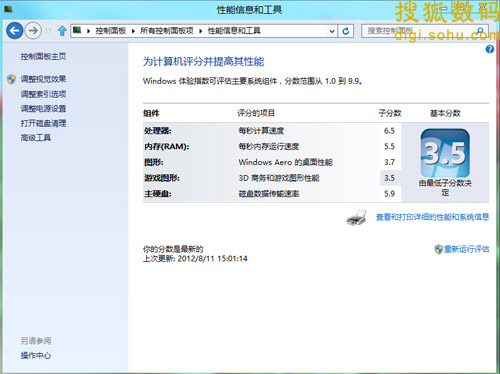The image size is (500, 374).
Task: Click the Forward navigation arrow button
Action: tap(33, 31)
